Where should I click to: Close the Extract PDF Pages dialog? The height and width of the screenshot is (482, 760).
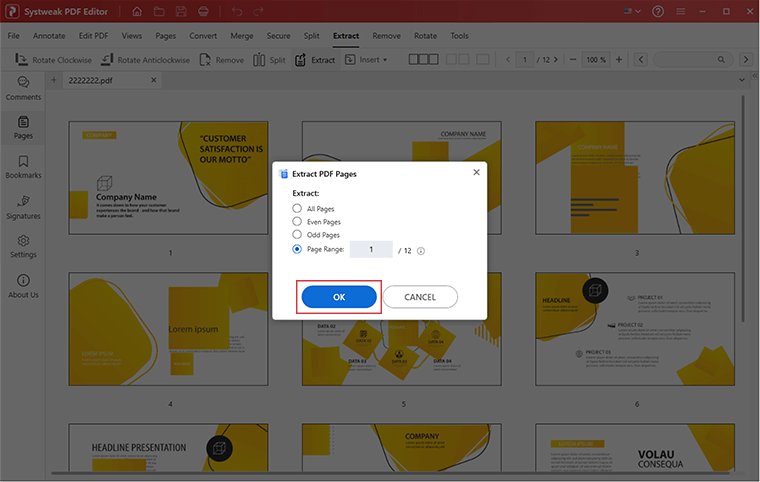tap(476, 172)
